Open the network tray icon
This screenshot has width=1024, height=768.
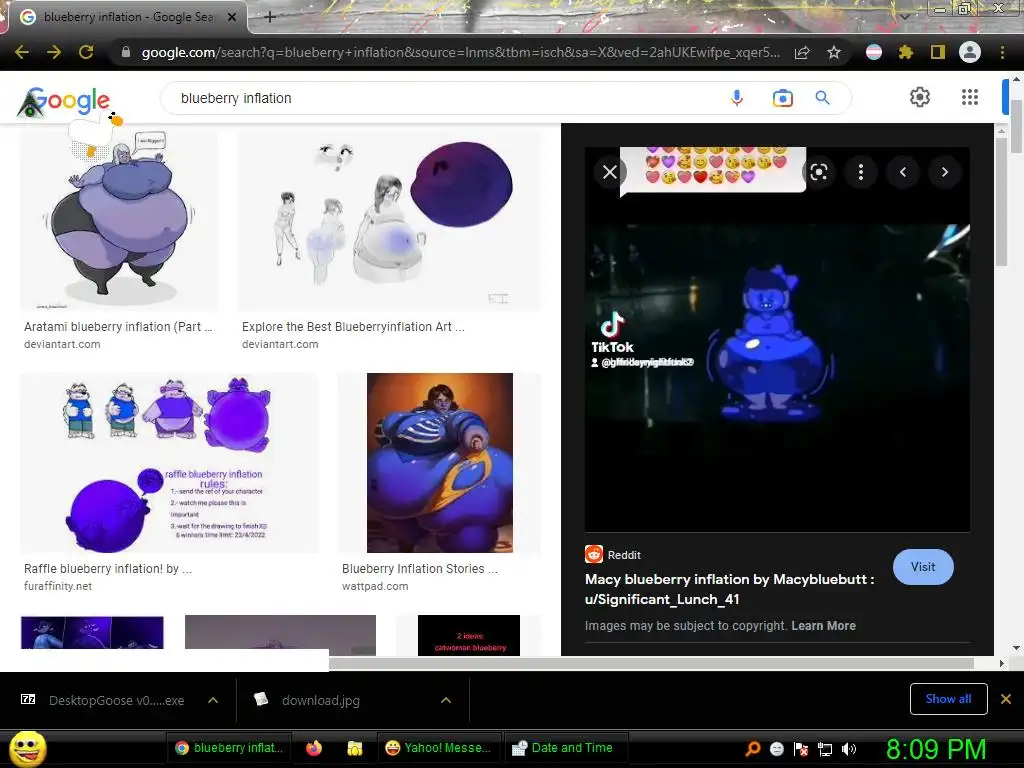click(x=825, y=749)
